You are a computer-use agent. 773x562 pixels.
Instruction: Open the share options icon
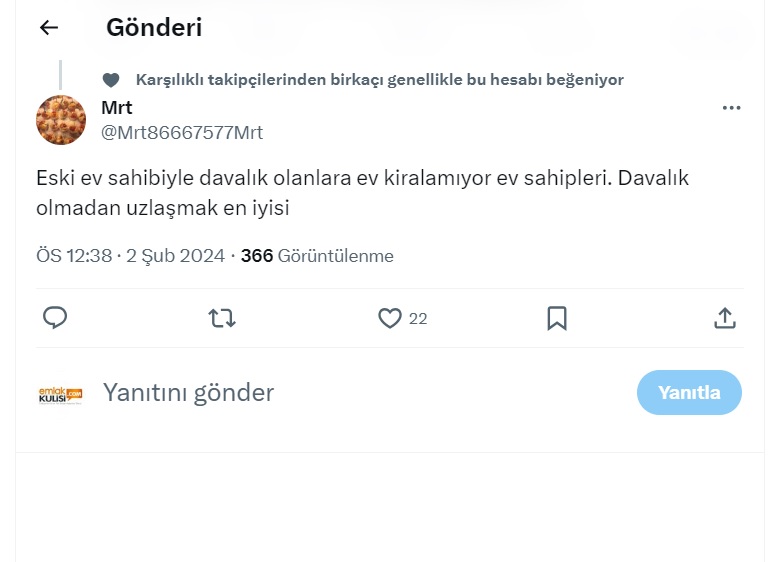click(725, 318)
